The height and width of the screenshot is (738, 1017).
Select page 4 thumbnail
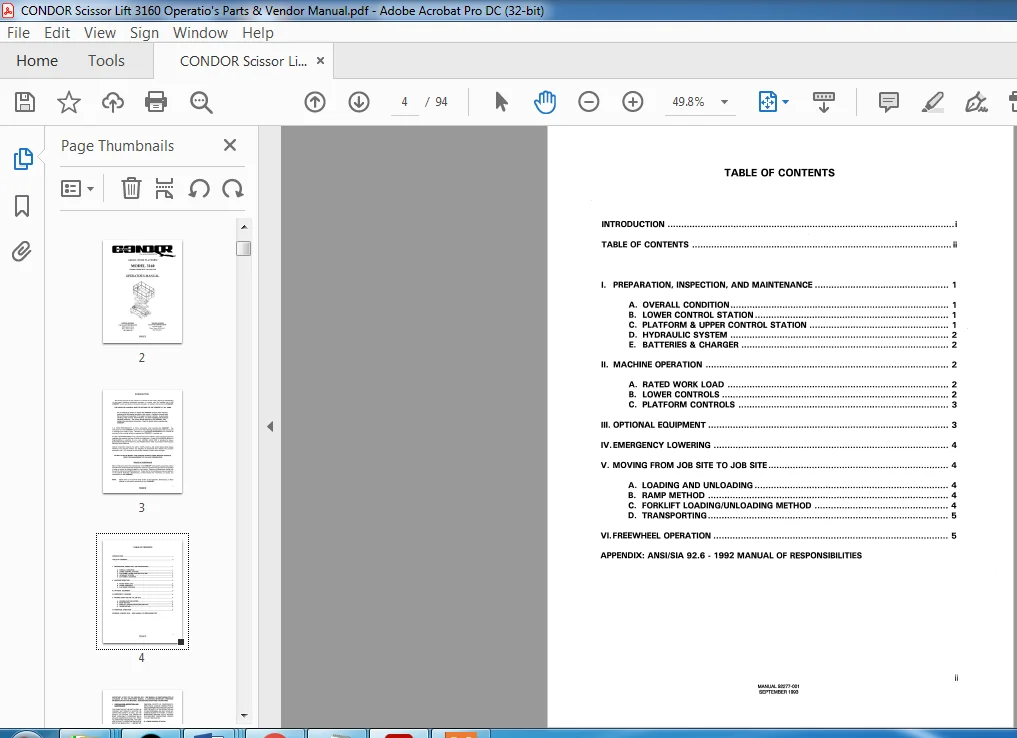pos(142,591)
